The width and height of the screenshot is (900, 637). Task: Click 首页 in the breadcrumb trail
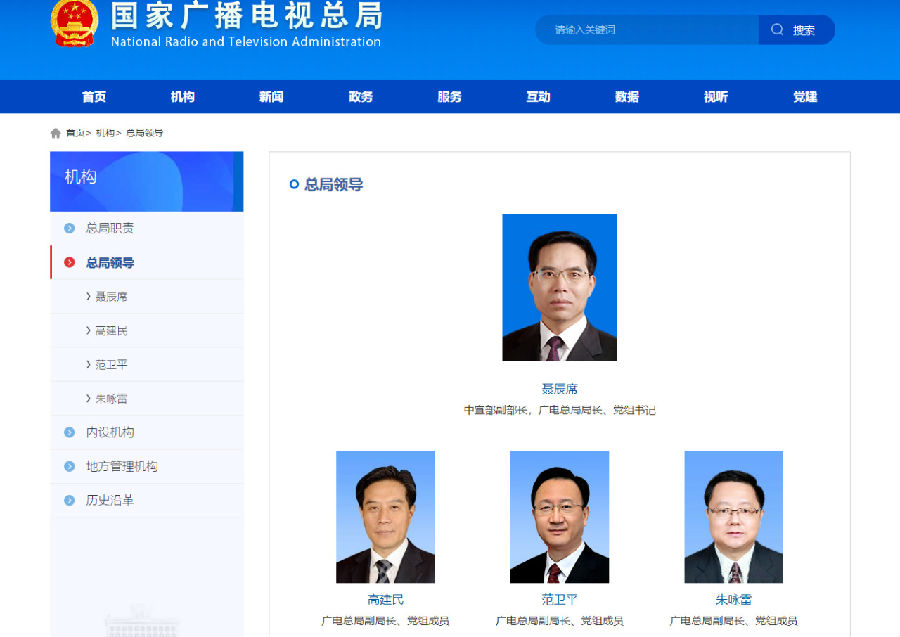[x=75, y=133]
